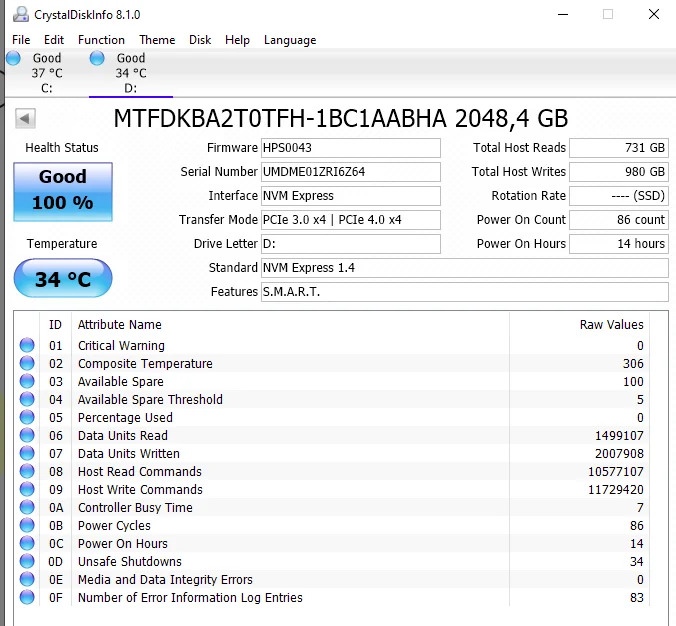Screen dimensions: 676x626
Task: Click the blue status orb for drive D:
Action: click(x=97, y=58)
